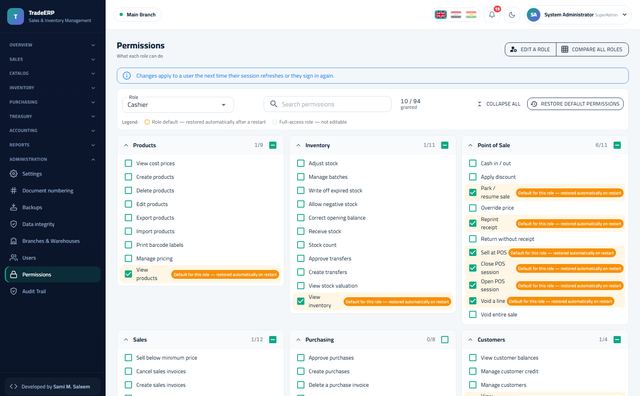Select the Indian flag language
Screen dimensions: 640x396
[471, 15]
